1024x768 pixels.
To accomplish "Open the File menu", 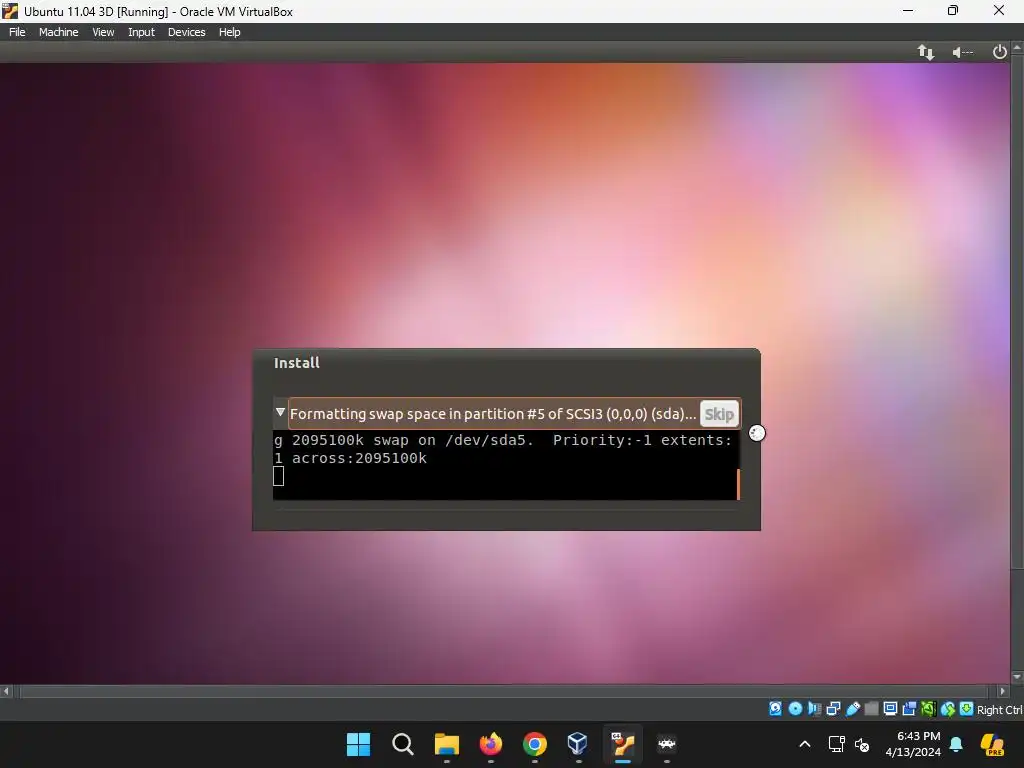I will pos(17,32).
